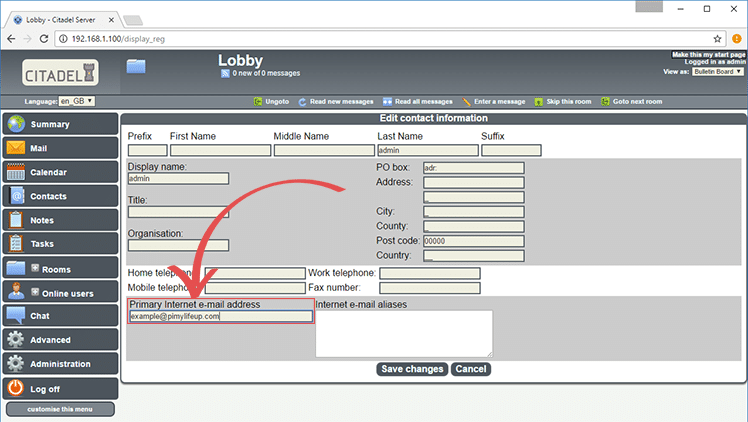This screenshot has height=422, width=748.
Task: Click the Citadel logo
Action: coord(60,73)
